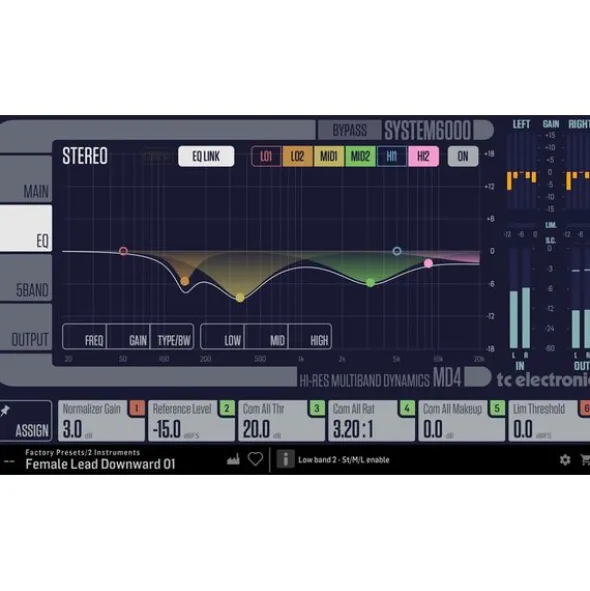The width and height of the screenshot is (590, 591).
Task: Select the FREQ view button
Action: (x=84, y=336)
